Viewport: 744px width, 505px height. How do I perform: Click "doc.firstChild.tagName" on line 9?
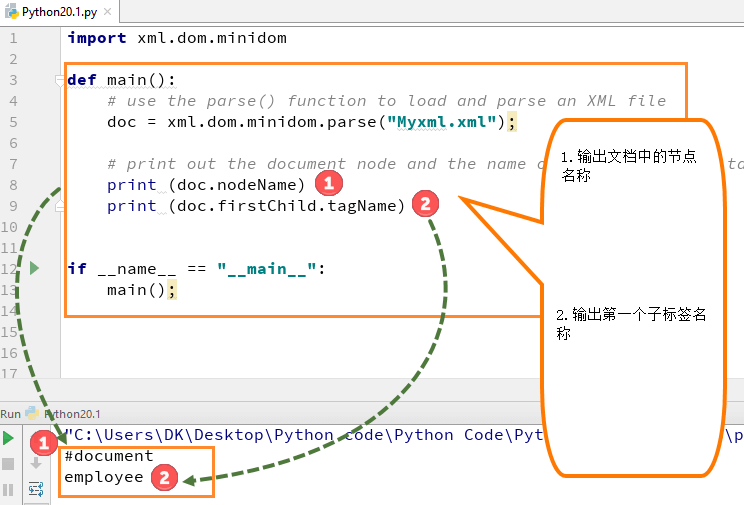pos(286,206)
